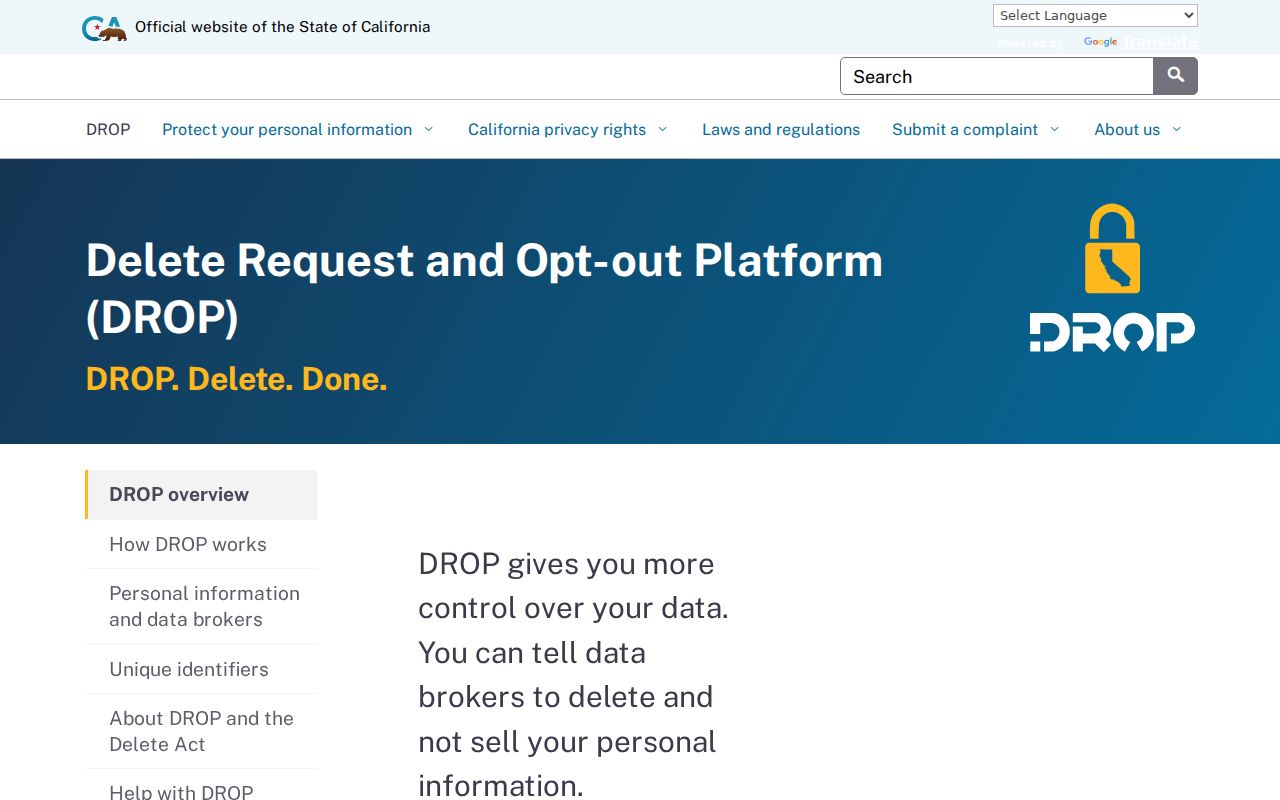Open Laws and regulations nav link

point(781,129)
